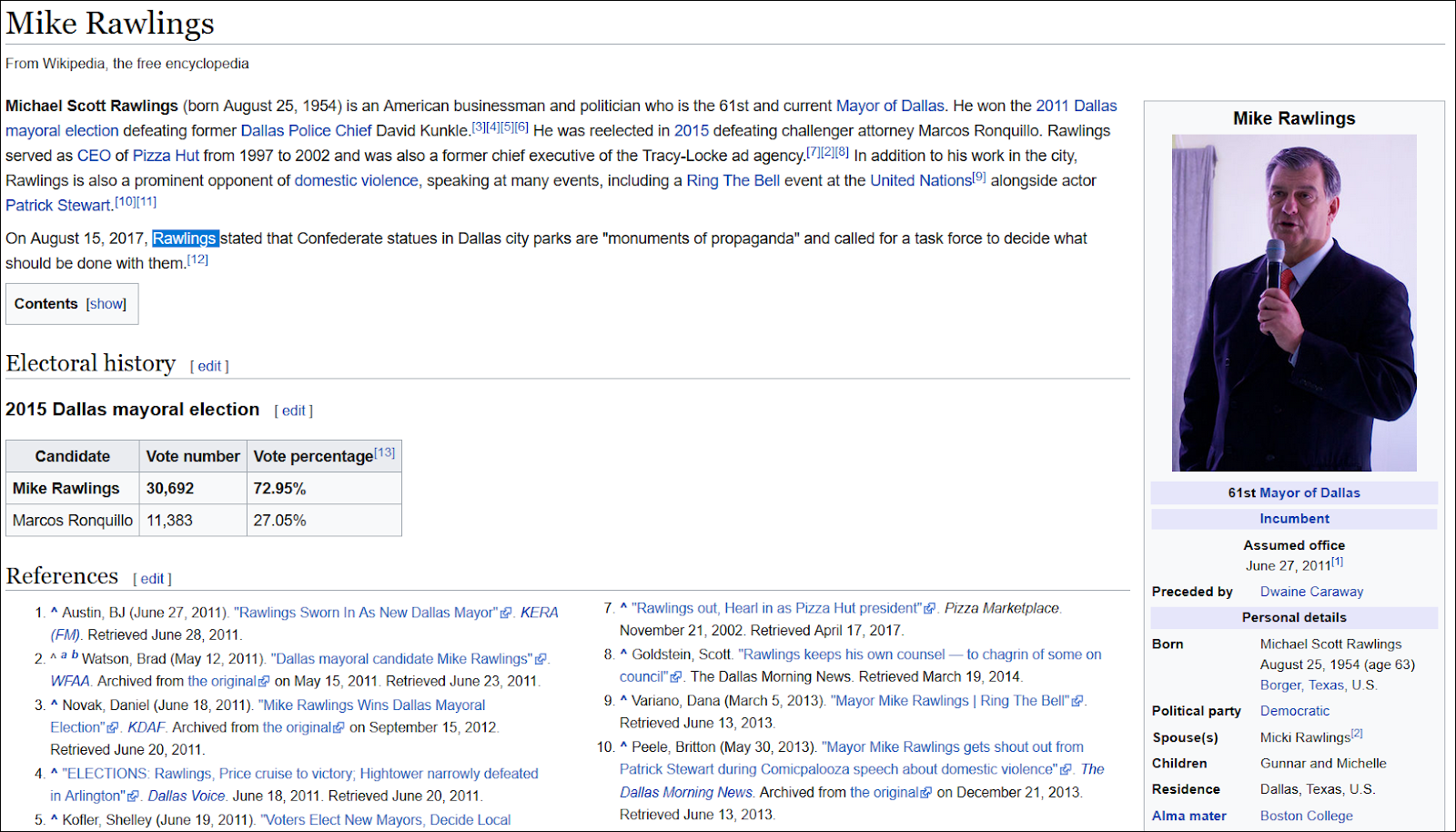Open "Mayor Mike Rawlings gets shout out" reference

point(953,747)
